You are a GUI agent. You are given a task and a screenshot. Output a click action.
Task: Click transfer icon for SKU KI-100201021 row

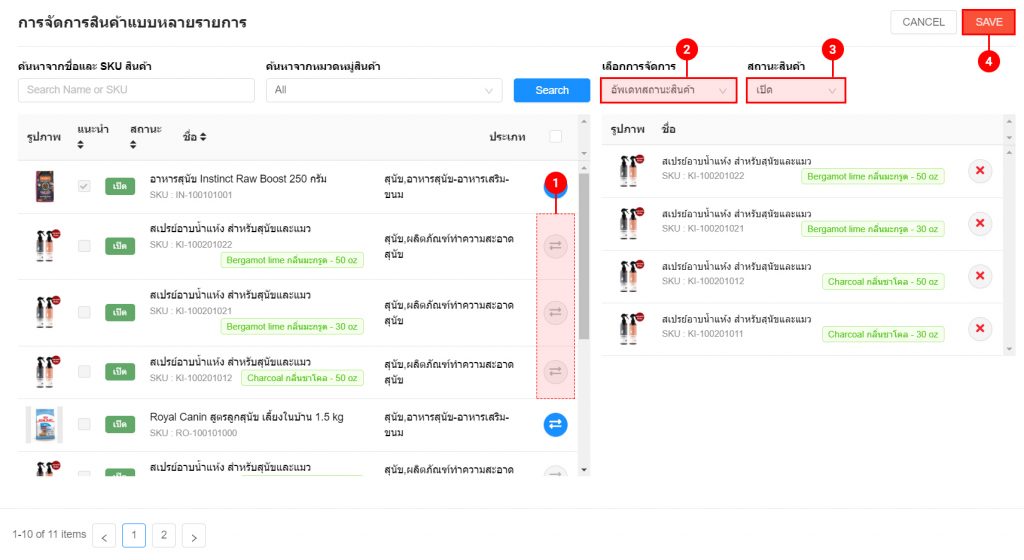click(x=555, y=313)
